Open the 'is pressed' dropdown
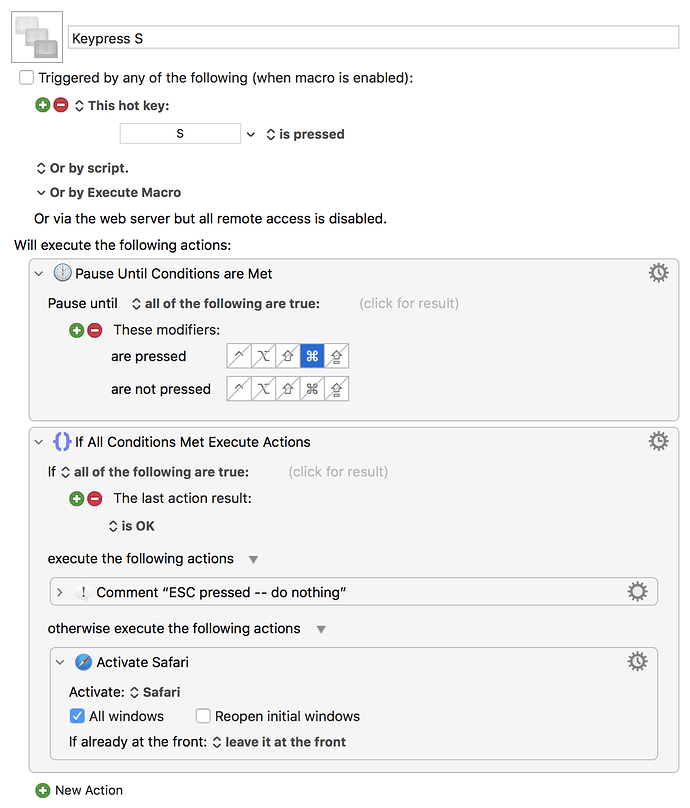690x808 pixels. point(305,134)
